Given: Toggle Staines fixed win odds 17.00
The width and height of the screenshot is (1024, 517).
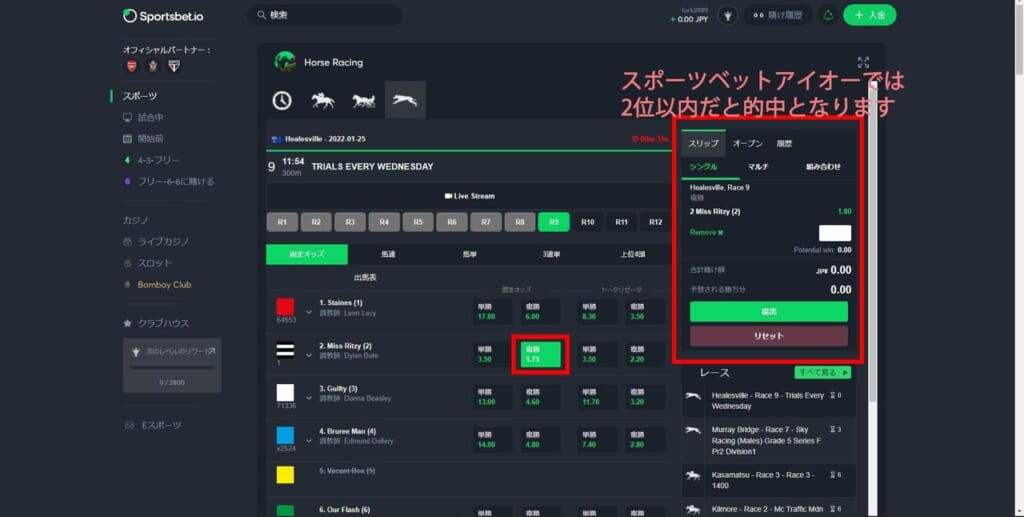Looking at the screenshot, I should (x=492, y=311).
